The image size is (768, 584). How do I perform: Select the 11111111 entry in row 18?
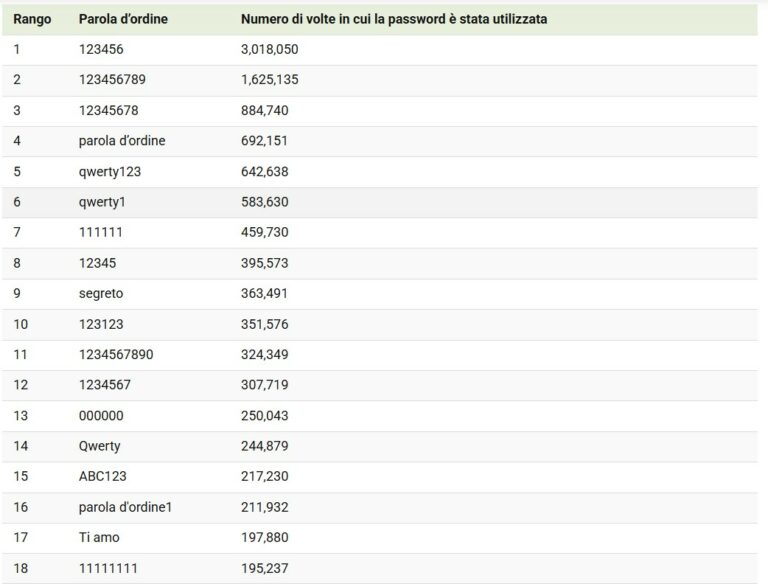point(108,568)
